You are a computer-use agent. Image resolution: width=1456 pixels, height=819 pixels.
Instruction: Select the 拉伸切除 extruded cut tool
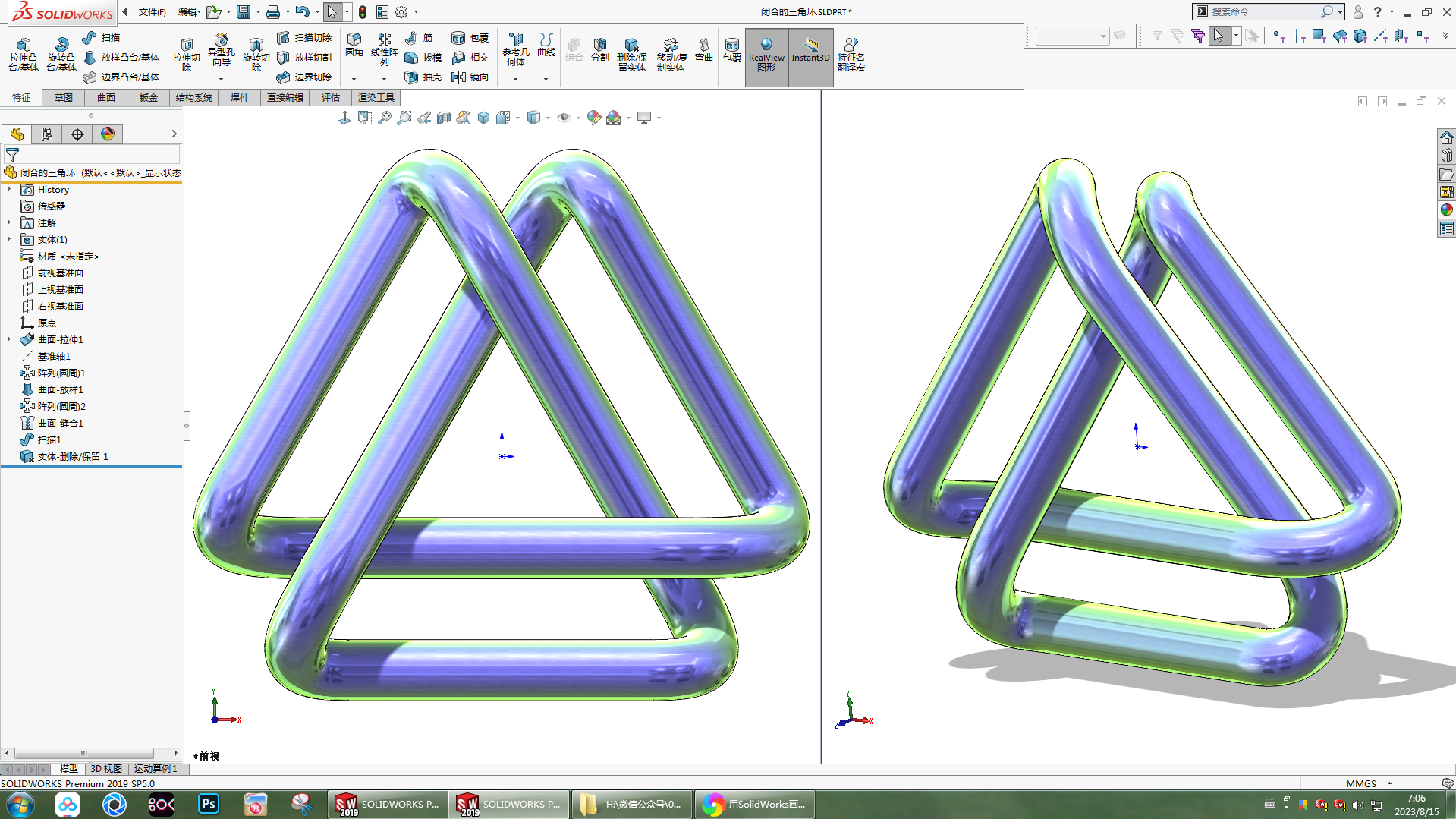[x=186, y=55]
